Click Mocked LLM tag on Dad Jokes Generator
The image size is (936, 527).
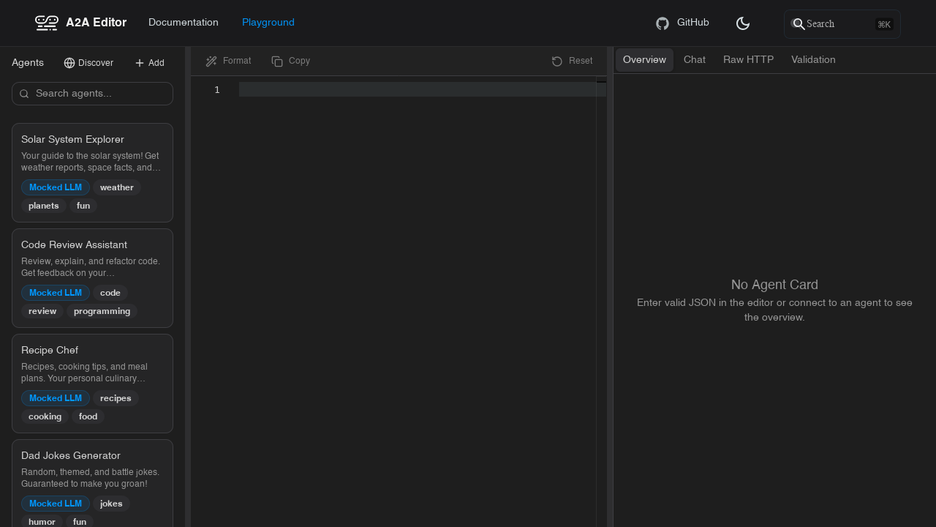tap(56, 504)
